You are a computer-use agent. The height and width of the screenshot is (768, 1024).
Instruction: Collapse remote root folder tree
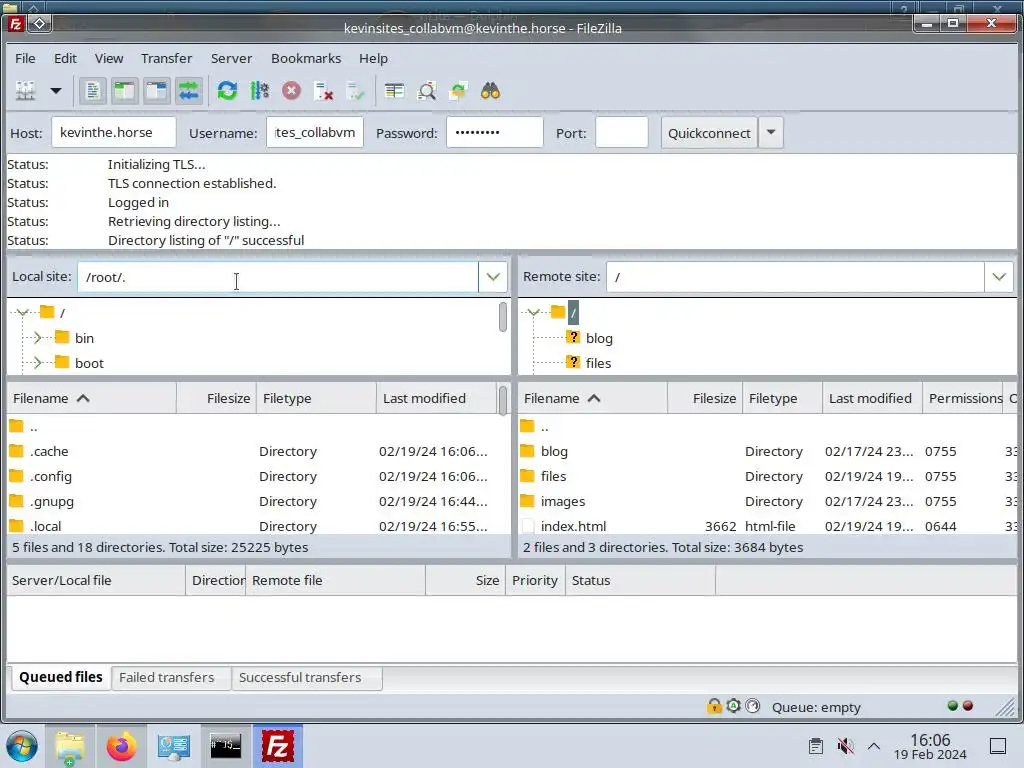[x=534, y=312]
